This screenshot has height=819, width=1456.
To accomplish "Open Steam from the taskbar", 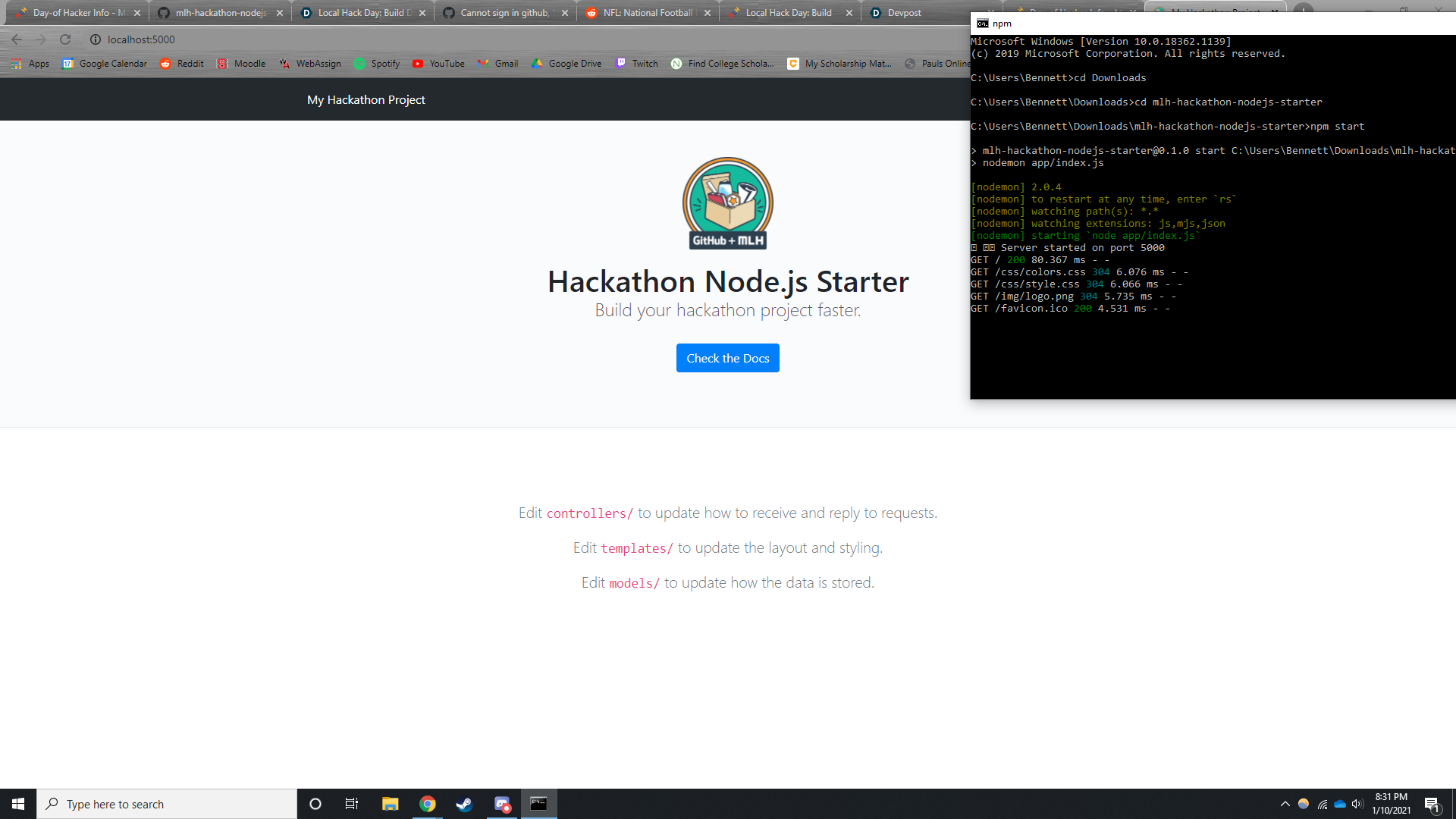I will [x=464, y=804].
